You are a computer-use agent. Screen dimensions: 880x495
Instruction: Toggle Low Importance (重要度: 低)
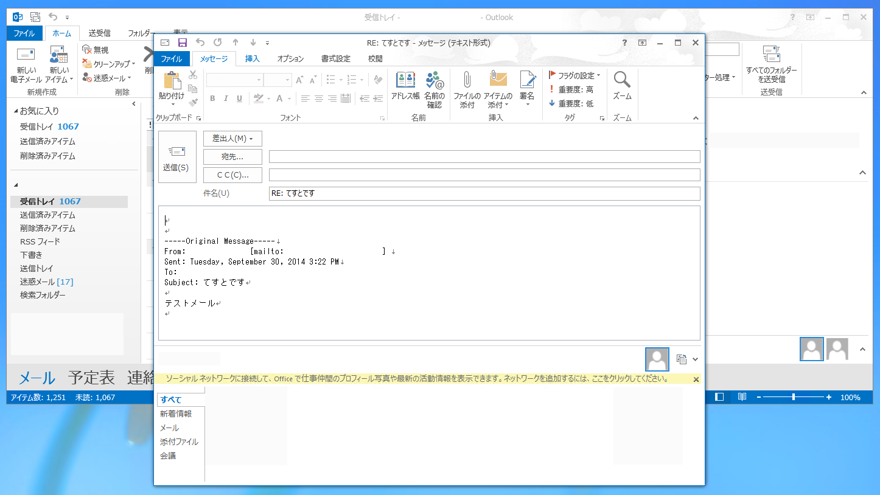571,103
